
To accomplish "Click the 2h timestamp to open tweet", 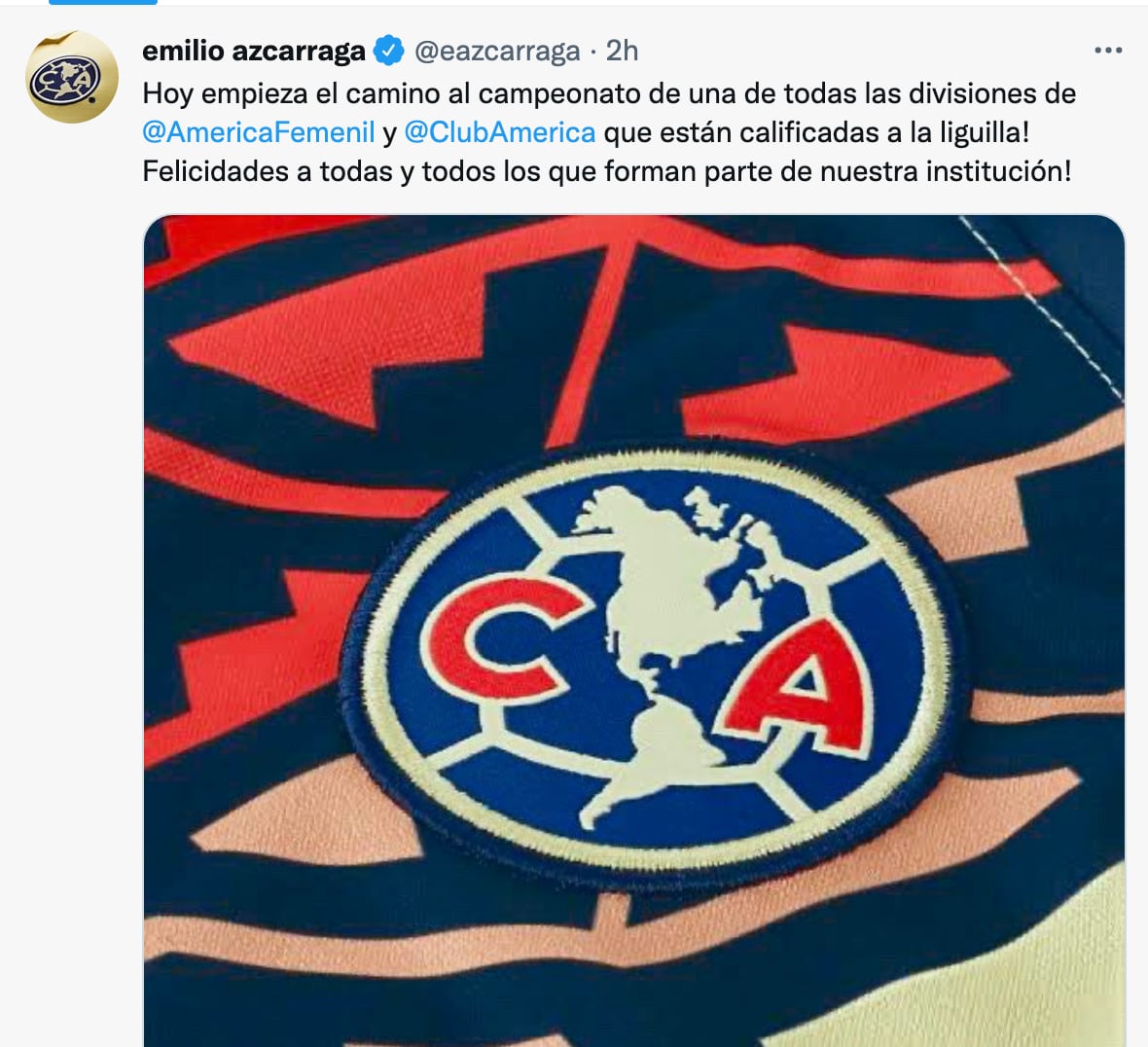I will point(623,51).
